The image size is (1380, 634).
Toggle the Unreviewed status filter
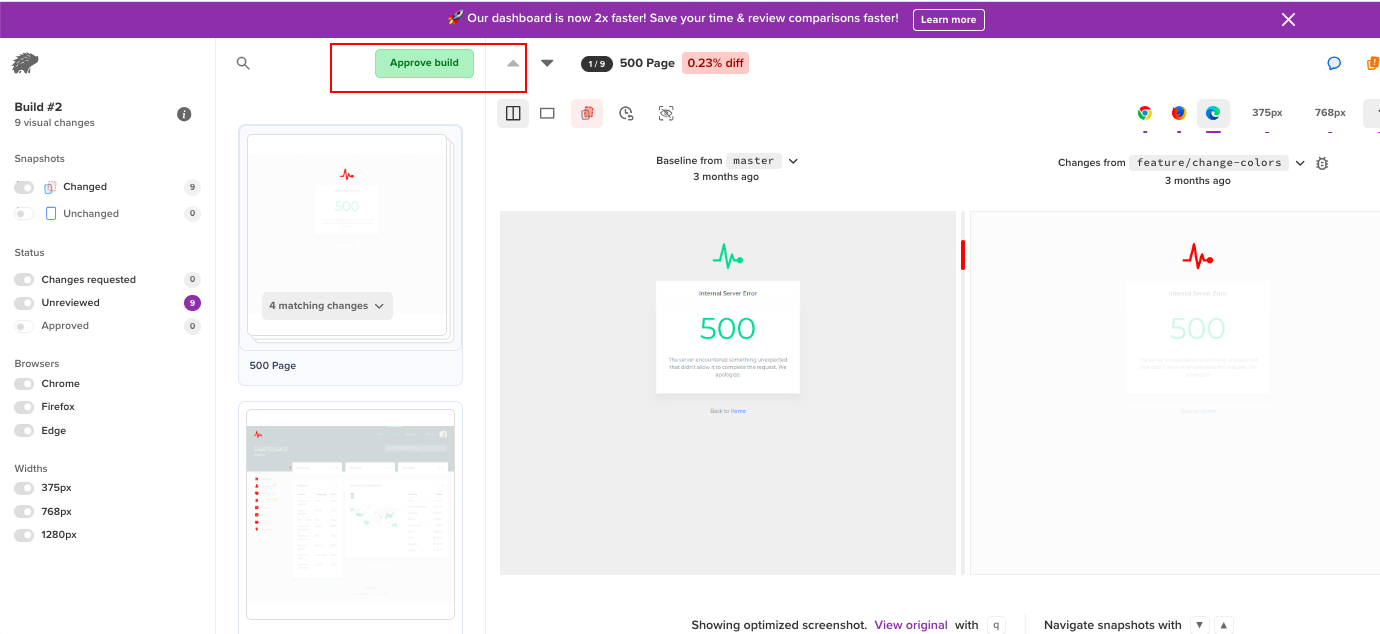[24, 303]
